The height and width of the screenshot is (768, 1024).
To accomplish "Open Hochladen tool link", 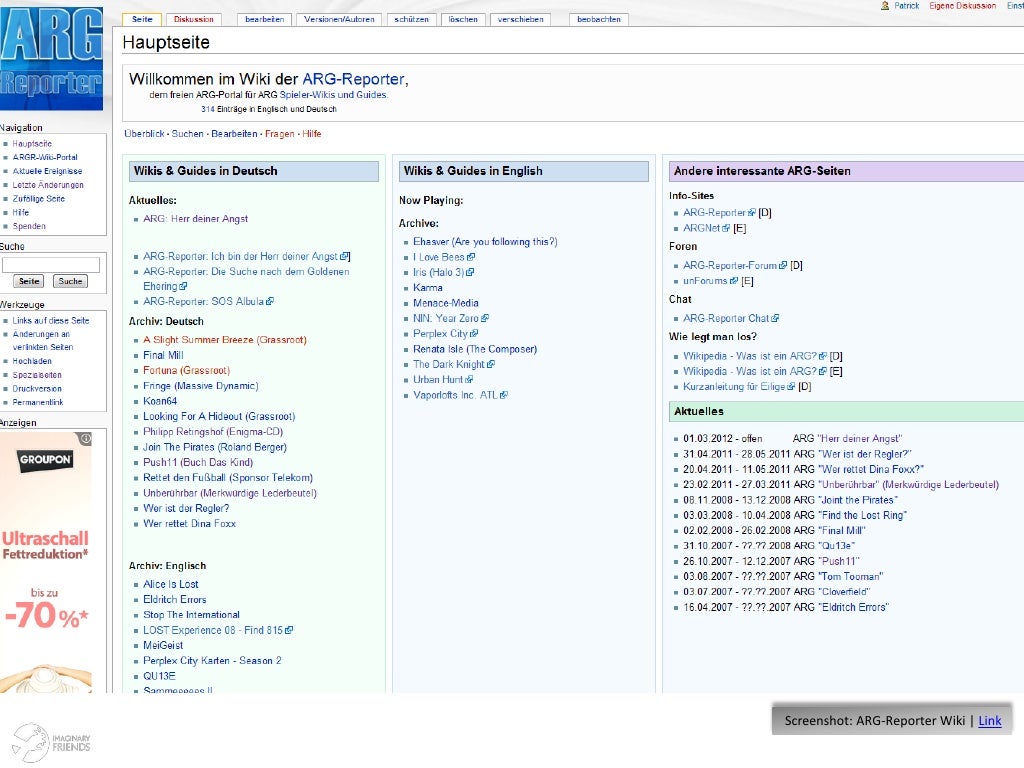I will 32,361.
